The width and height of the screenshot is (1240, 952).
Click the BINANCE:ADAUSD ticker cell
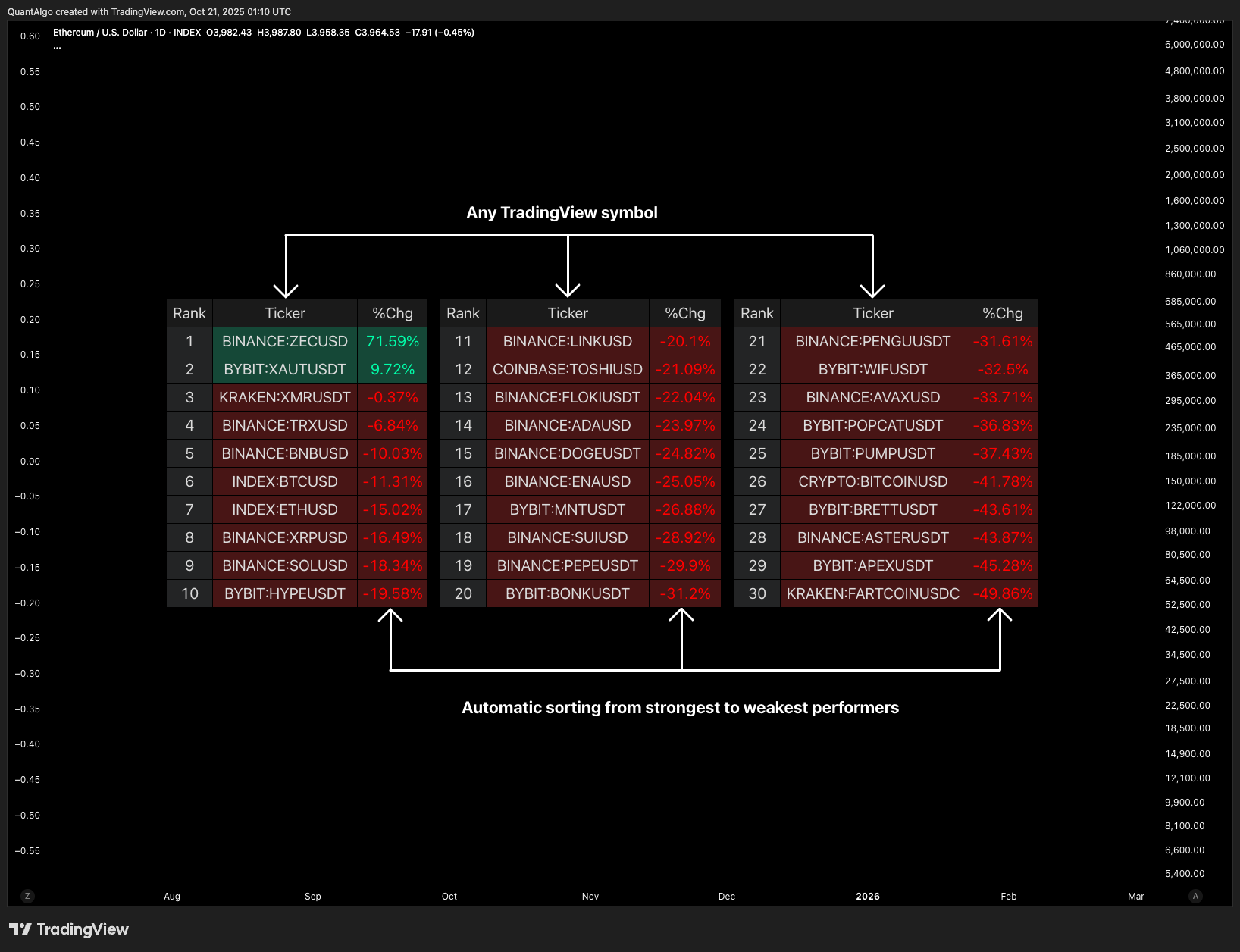[568, 425]
